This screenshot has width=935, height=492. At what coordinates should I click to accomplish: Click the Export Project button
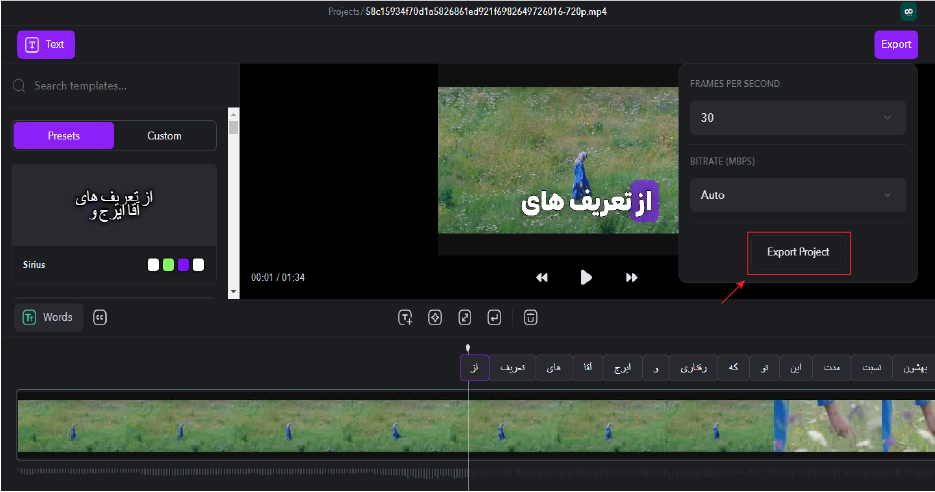pos(798,252)
